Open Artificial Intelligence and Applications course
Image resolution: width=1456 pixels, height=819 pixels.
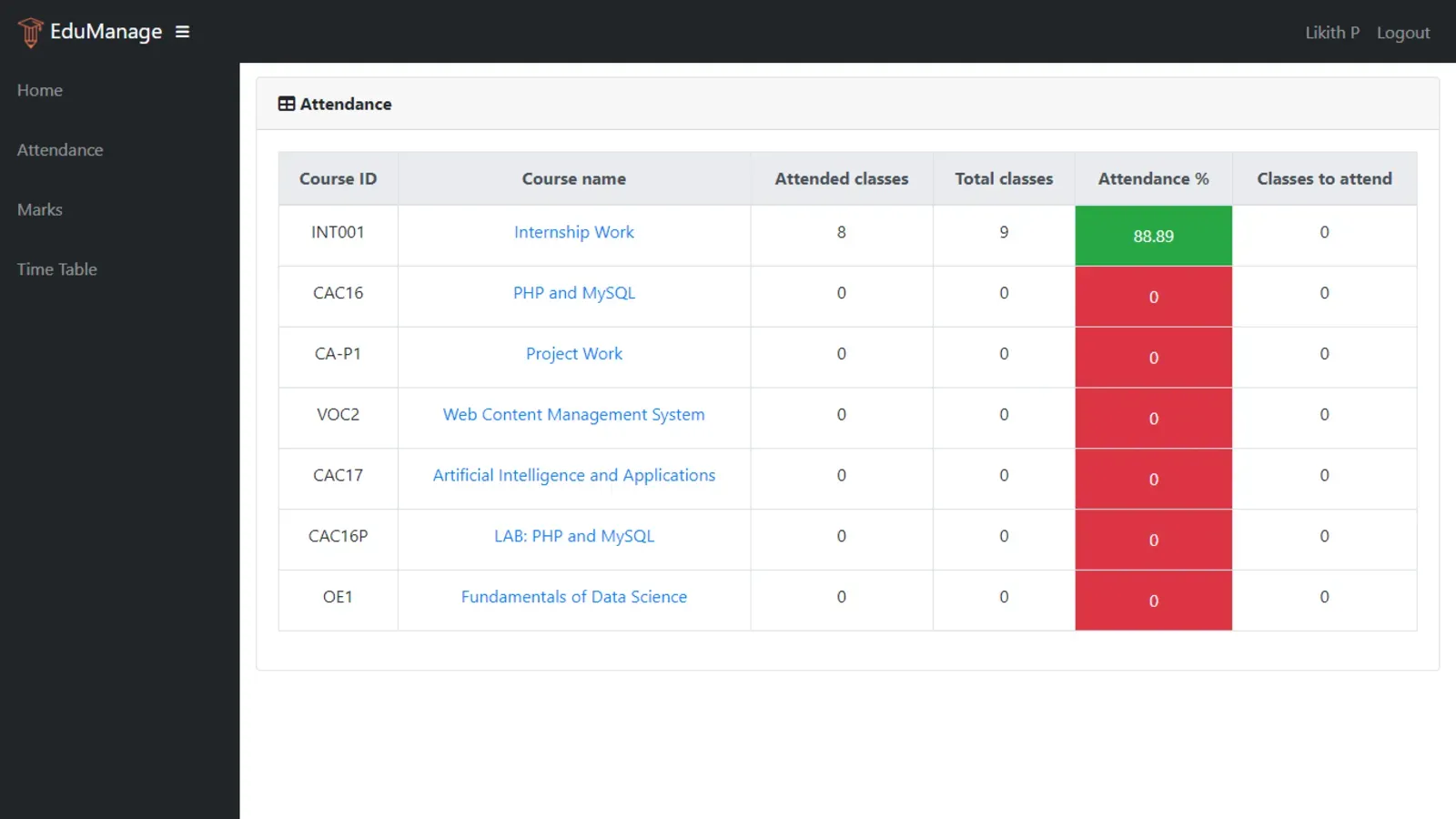point(573,475)
